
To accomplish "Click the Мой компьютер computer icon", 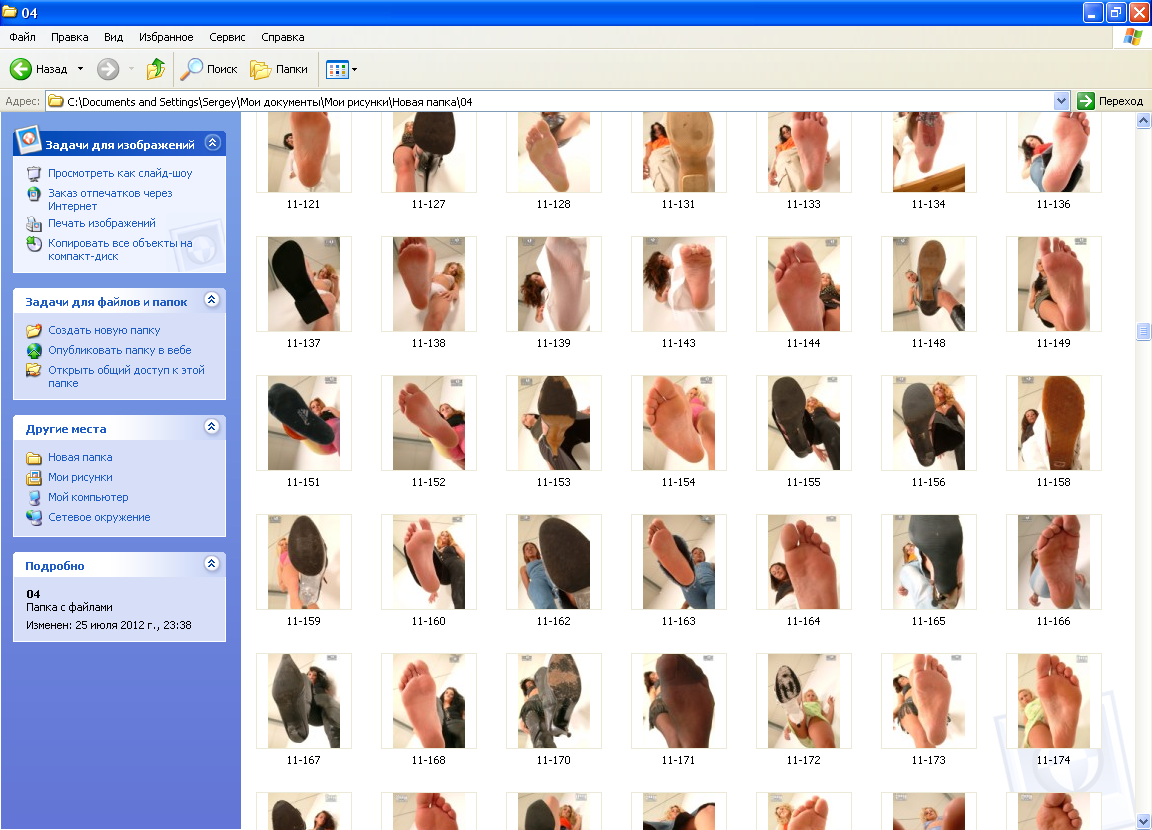I will tap(34, 498).
